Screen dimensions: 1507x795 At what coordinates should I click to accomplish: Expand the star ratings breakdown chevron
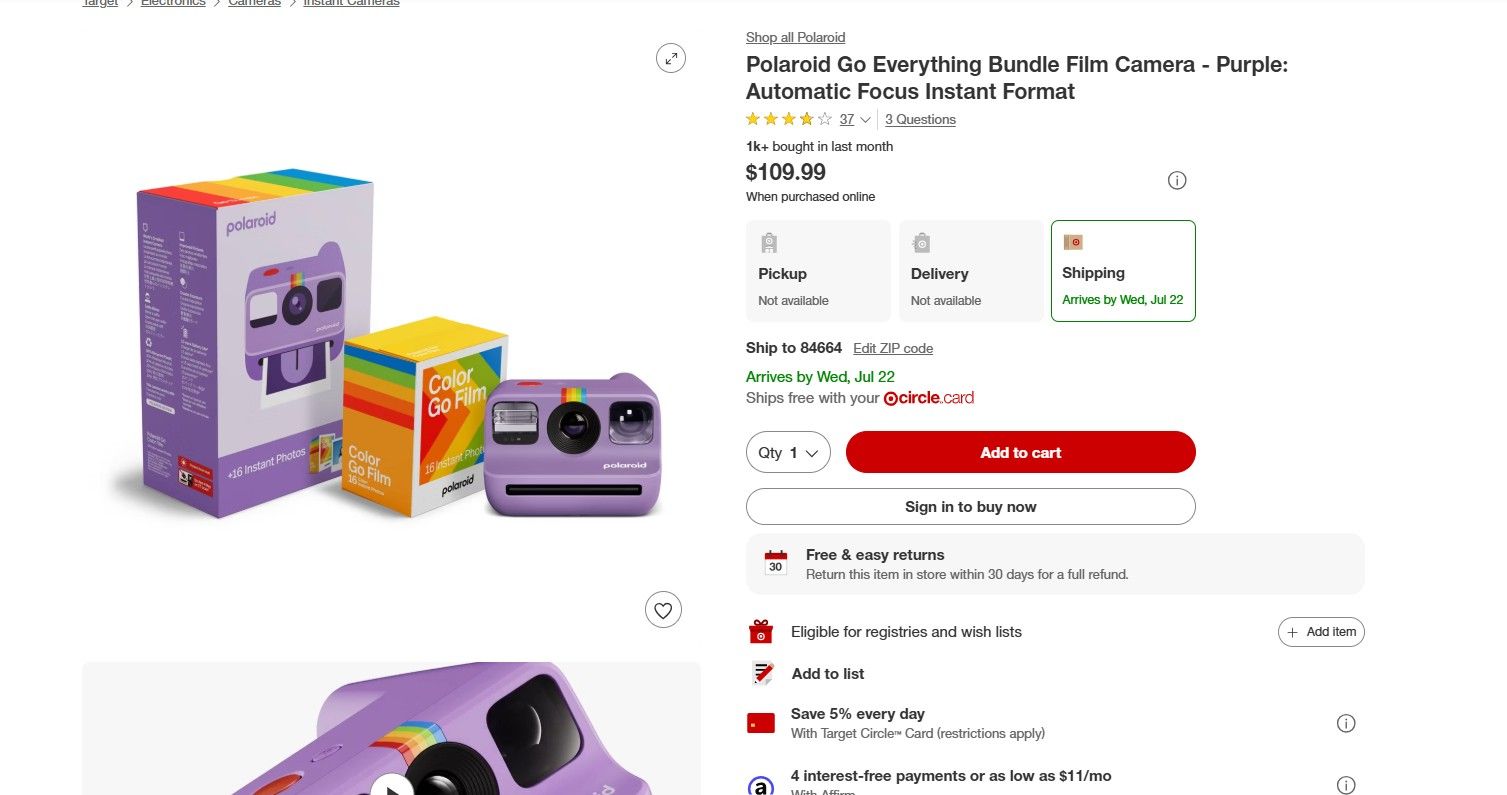pos(865,120)
